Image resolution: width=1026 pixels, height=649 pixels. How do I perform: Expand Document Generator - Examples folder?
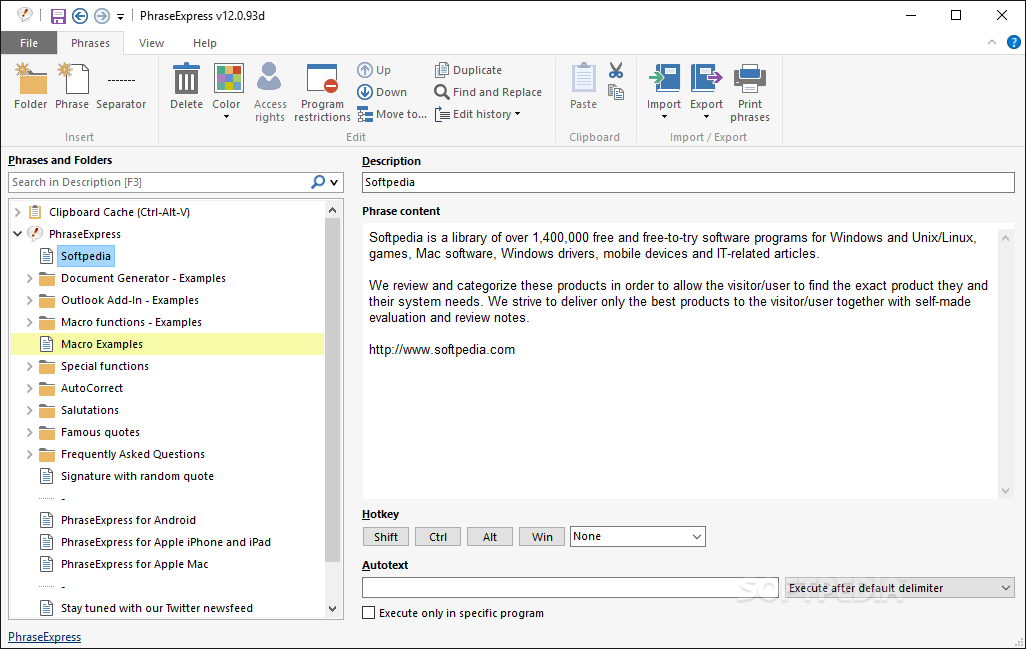tap(29, 278)
